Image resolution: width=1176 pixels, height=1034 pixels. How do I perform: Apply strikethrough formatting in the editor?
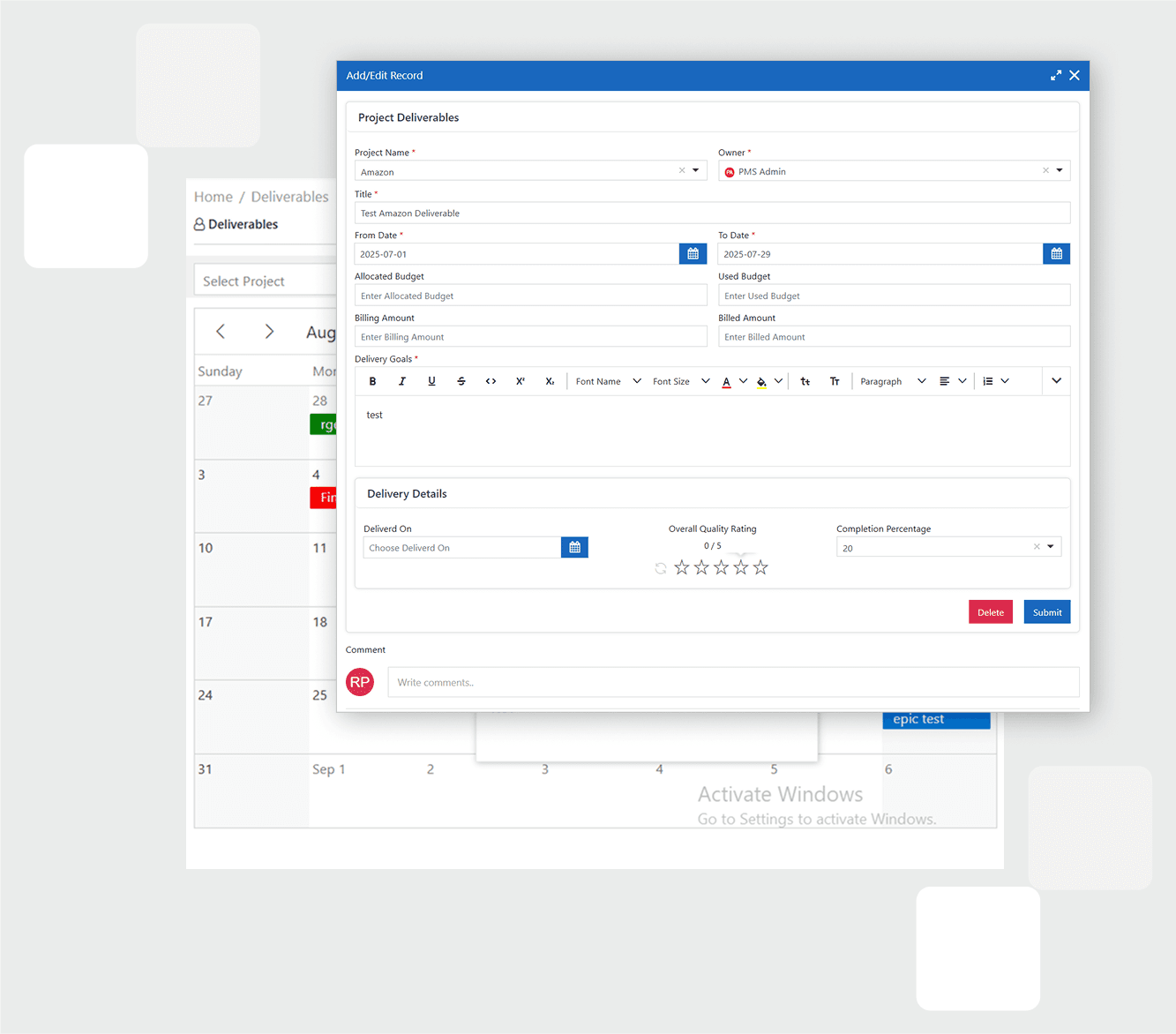point(461,381)
